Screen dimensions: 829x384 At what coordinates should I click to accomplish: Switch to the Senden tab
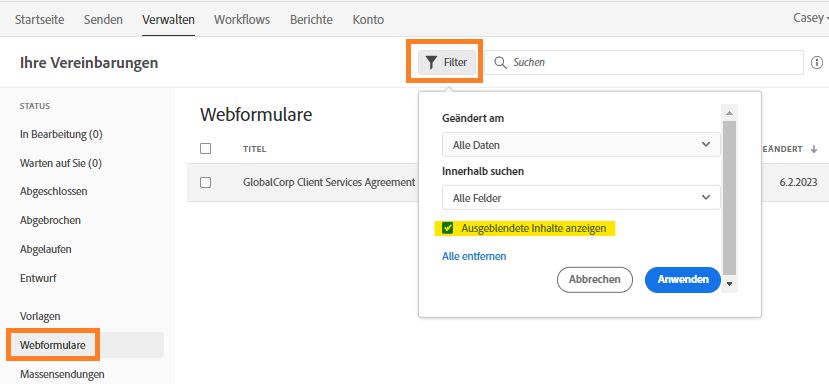pos(103,20)
